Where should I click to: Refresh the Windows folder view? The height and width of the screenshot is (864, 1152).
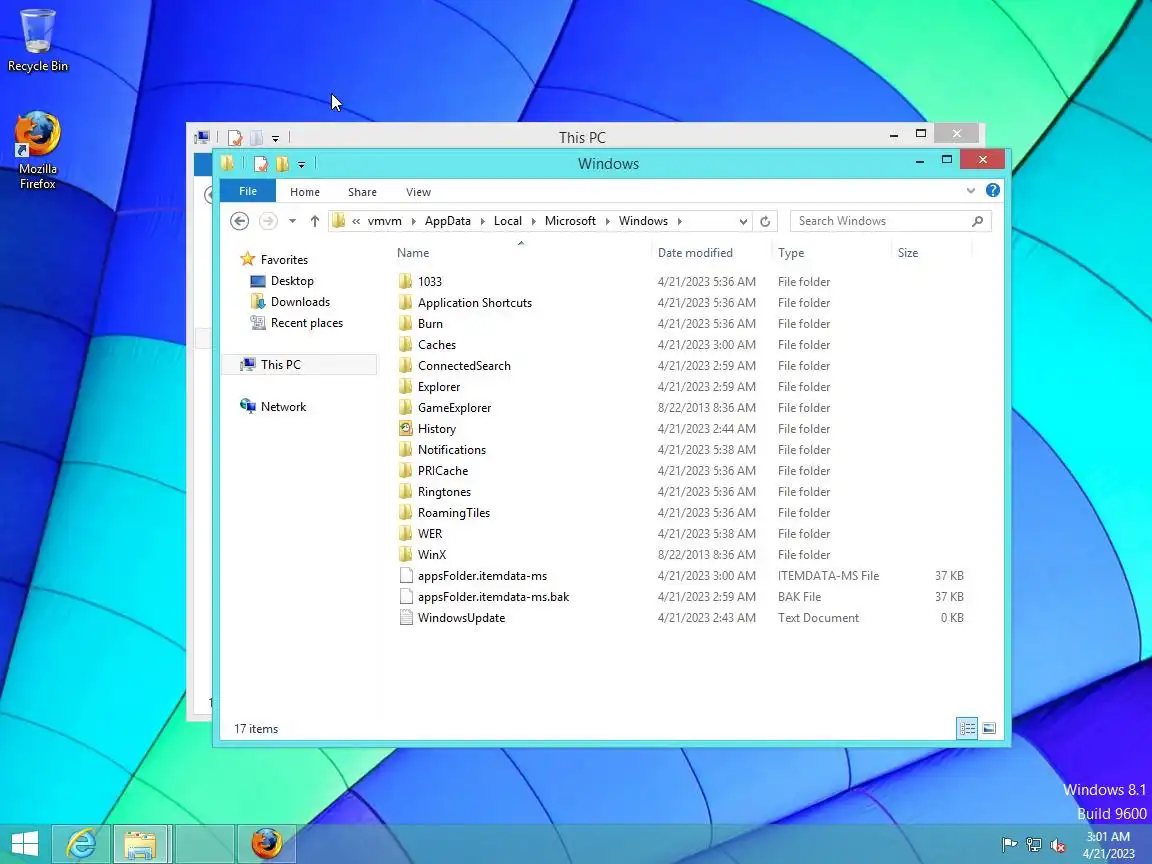(765, 221)
